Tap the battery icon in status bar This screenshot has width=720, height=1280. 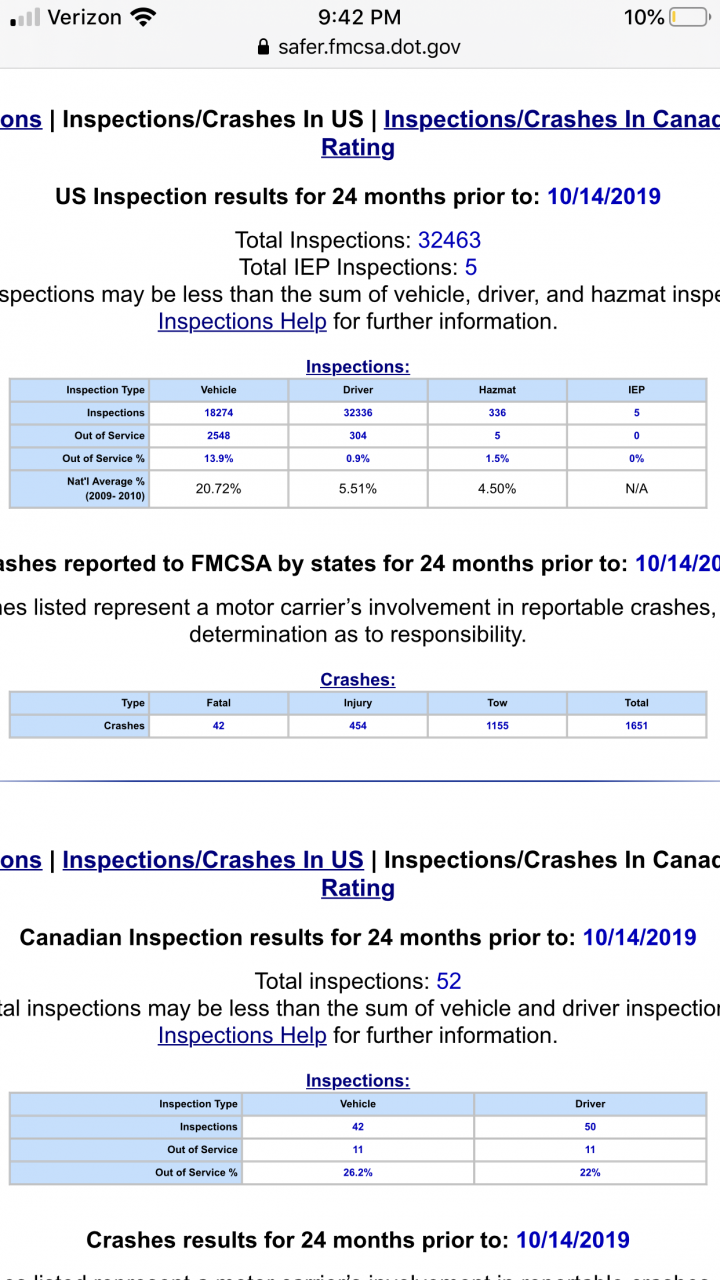coord(688,17)
